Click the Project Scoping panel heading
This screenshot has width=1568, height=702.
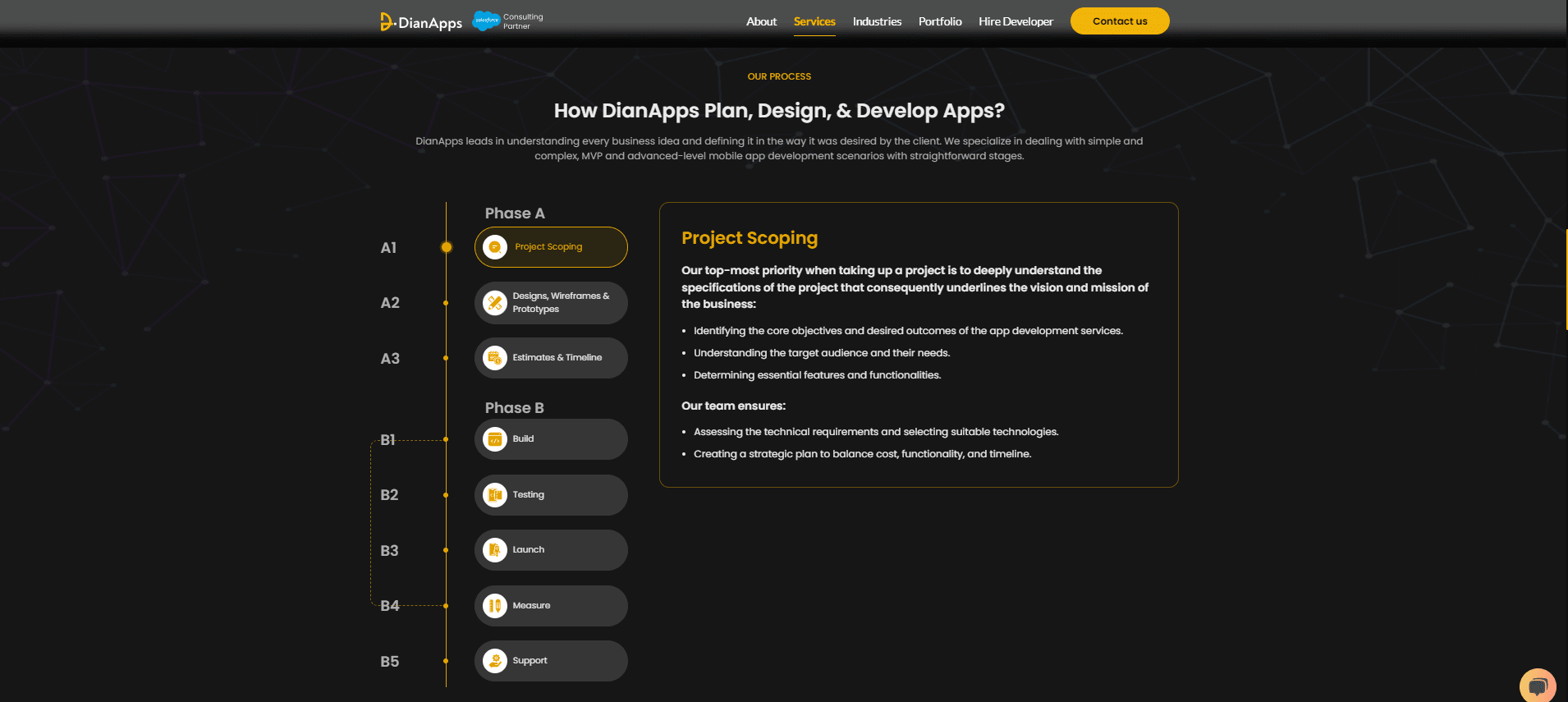tap(750, 238)
